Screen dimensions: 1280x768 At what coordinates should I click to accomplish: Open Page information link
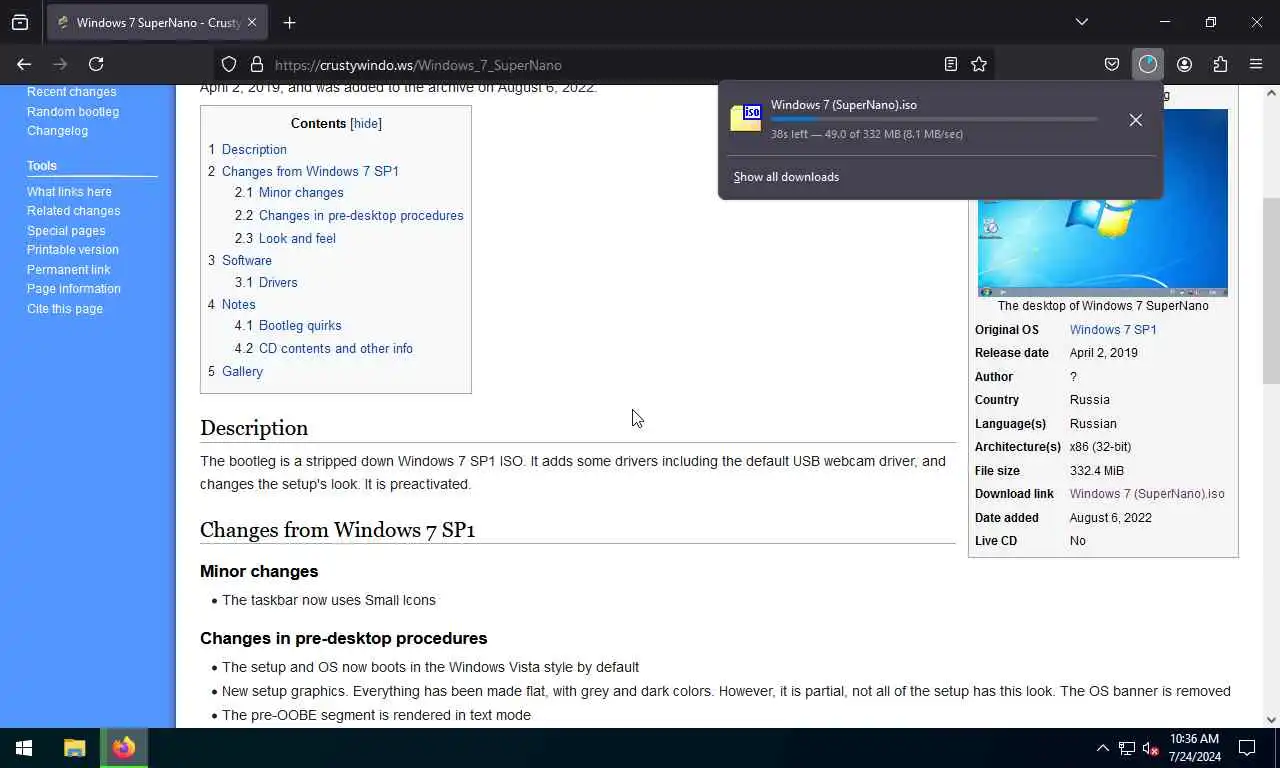pyautogui.click(x=73, y=289)
